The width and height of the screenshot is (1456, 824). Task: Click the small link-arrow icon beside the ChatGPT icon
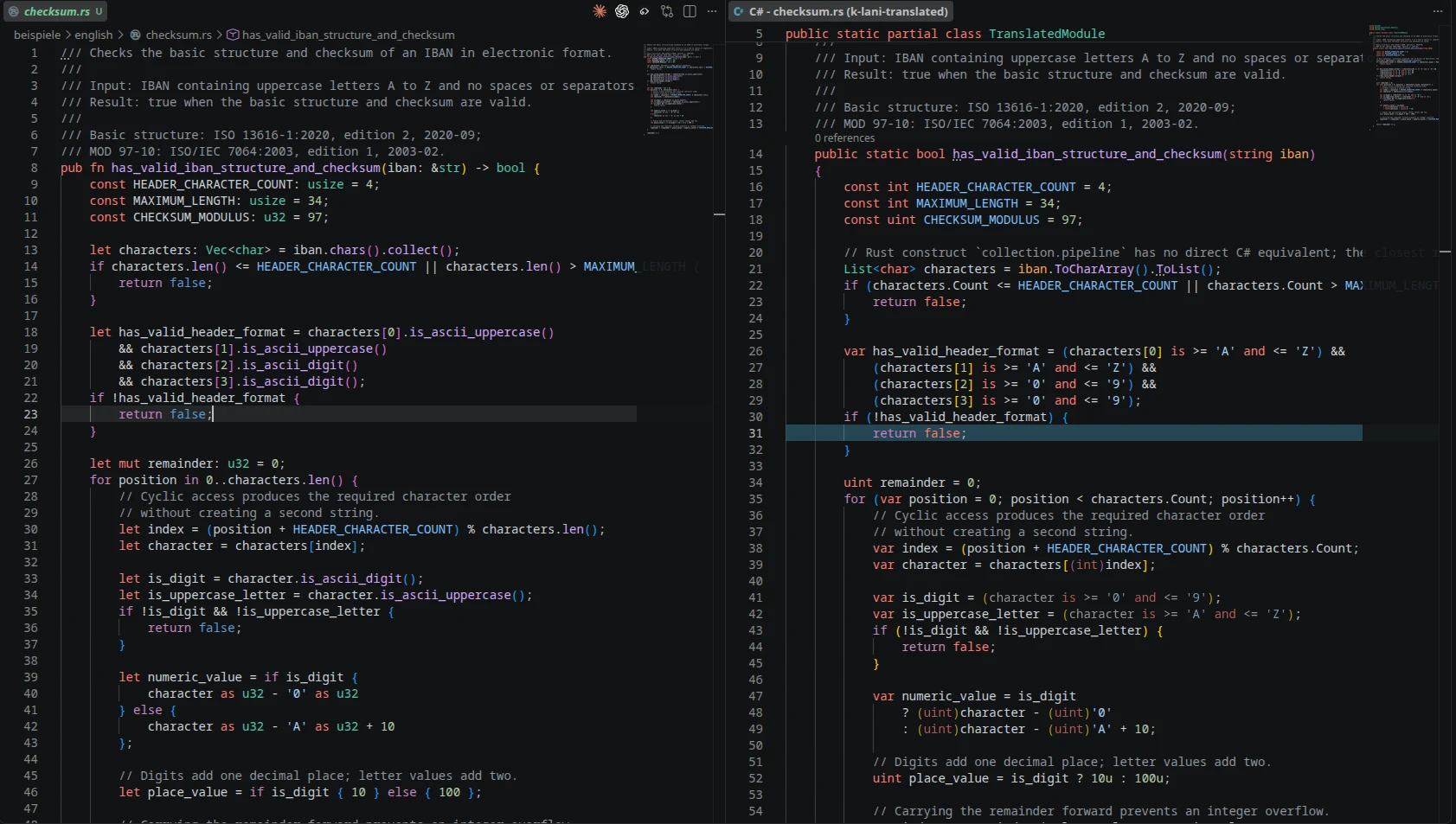click(x=645, y=11)
